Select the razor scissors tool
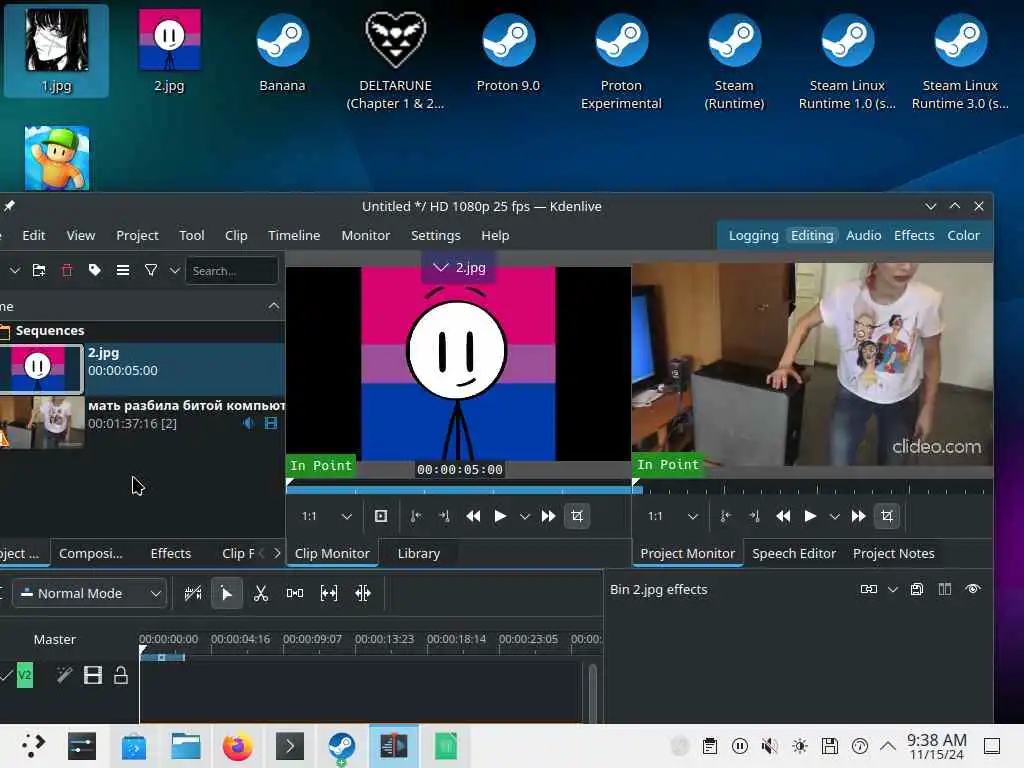This screenshot has width=1024, height=768. pos(261,593)
